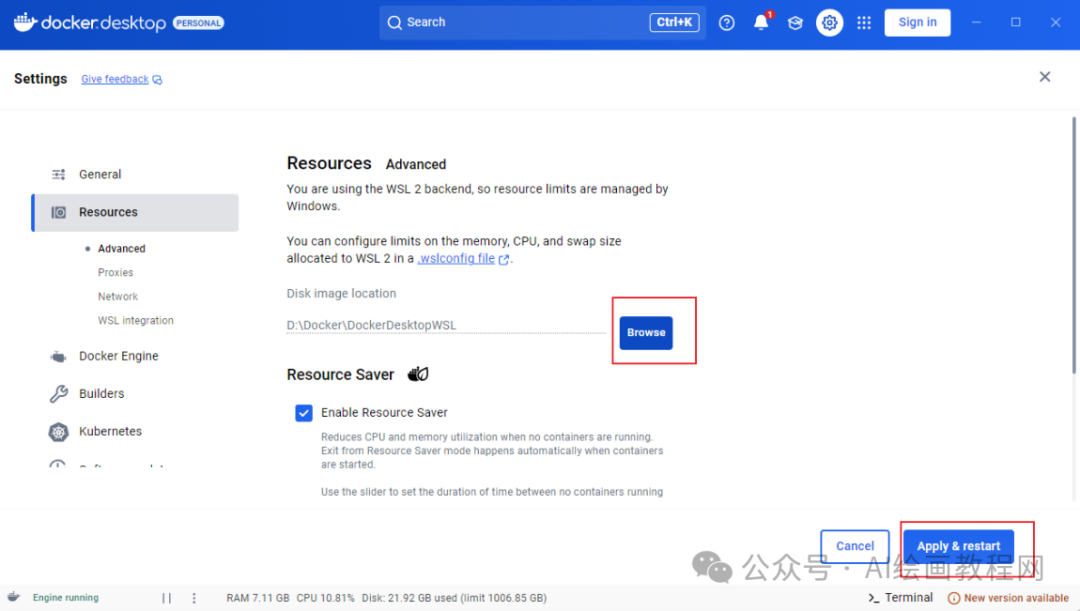This screenshot has height=611, width=1080.
Task: Click the Search input field
Action: click(x=542, y=22)
